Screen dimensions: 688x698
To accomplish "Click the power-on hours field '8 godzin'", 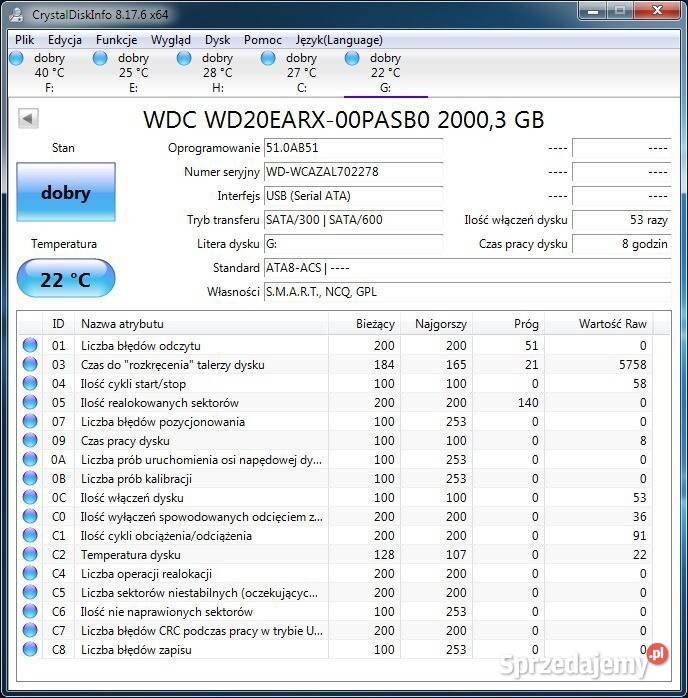I will [x=621, y=244].
